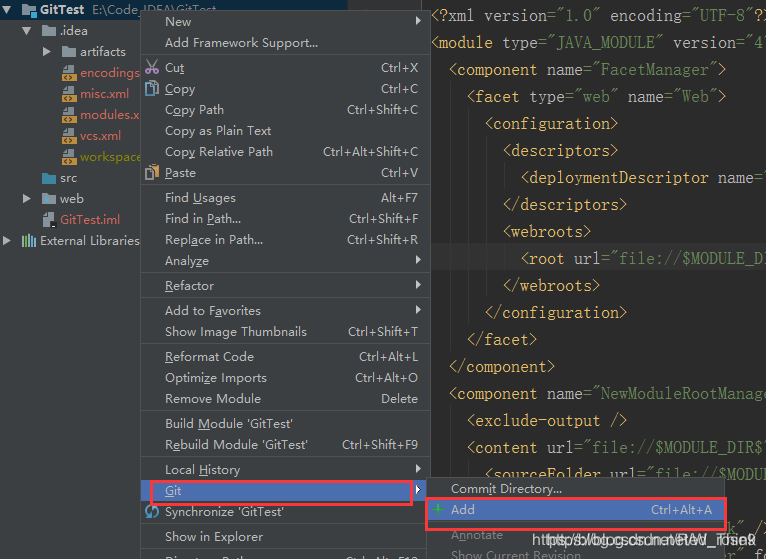Screen dimensions: 766x559
Task: Select Show Current Revision
Action: click(x=575, y=554)
